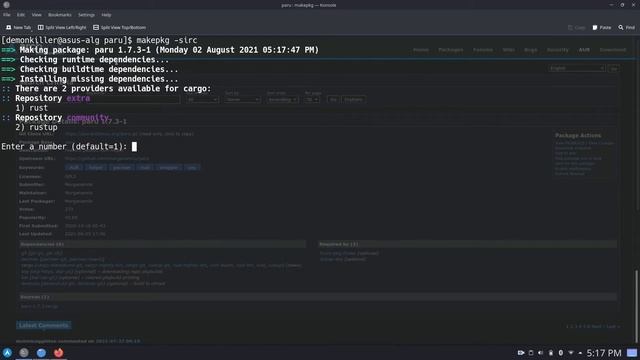Close the Konsole window
Viewport: 640px width, 360px height.
coord(633,5)
